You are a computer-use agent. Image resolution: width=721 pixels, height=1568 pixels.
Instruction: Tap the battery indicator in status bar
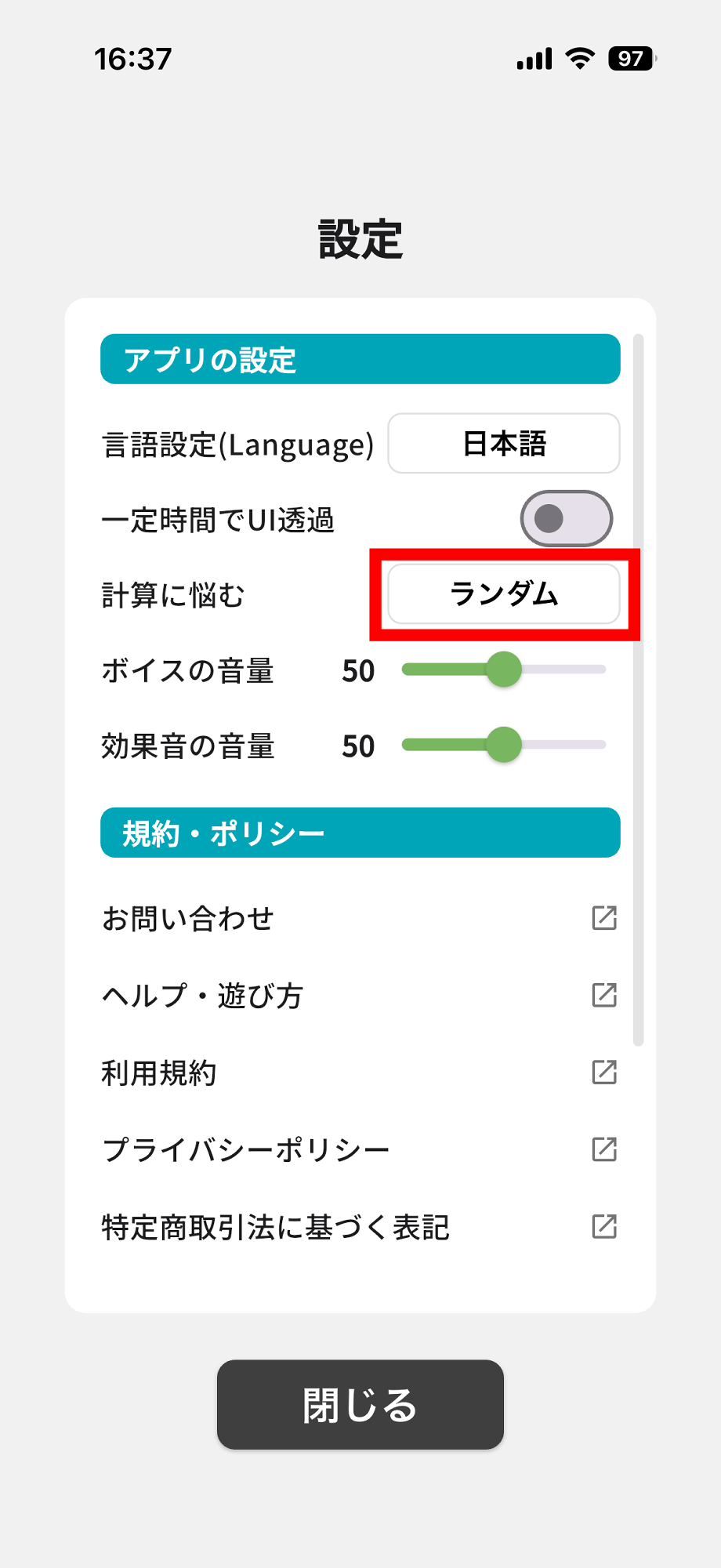[632, 59]
